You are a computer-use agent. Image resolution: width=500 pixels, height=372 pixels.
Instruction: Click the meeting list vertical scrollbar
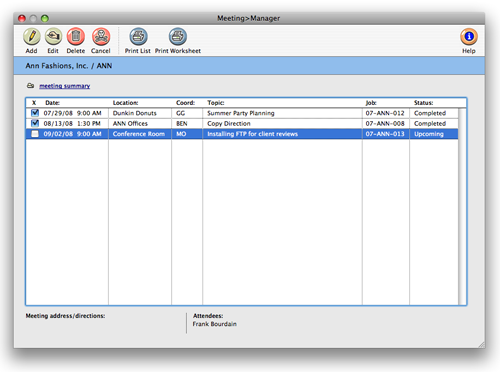[462, 207]
